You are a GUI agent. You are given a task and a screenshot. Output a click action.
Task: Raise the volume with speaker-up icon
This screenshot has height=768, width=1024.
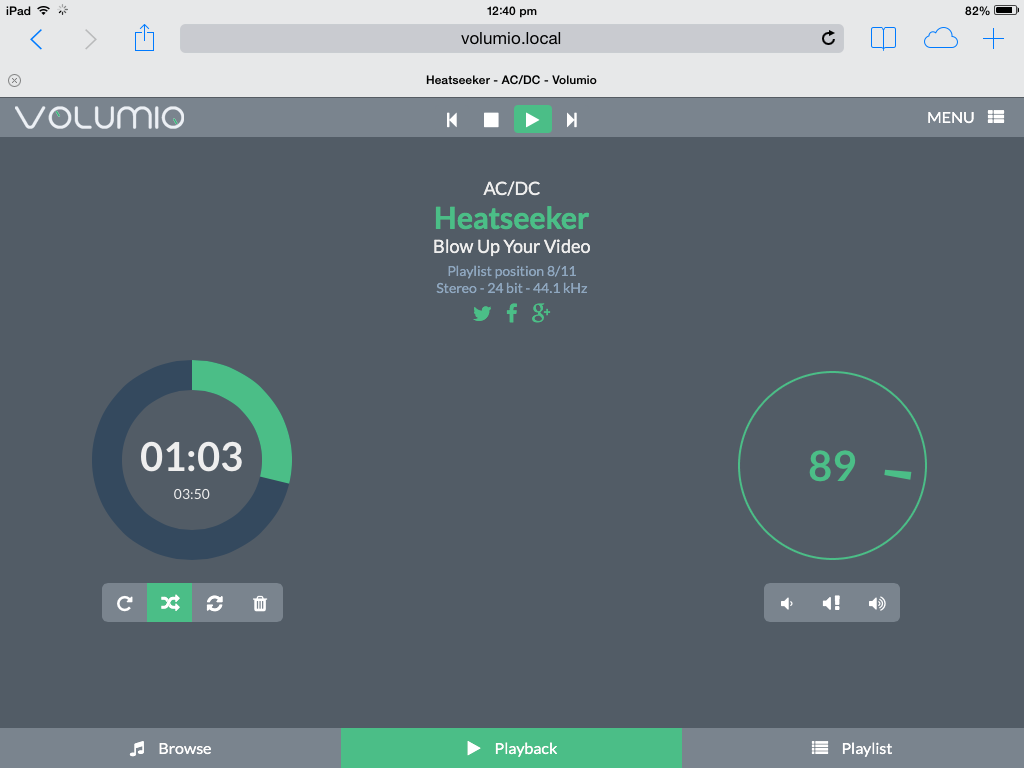(877, 603)
